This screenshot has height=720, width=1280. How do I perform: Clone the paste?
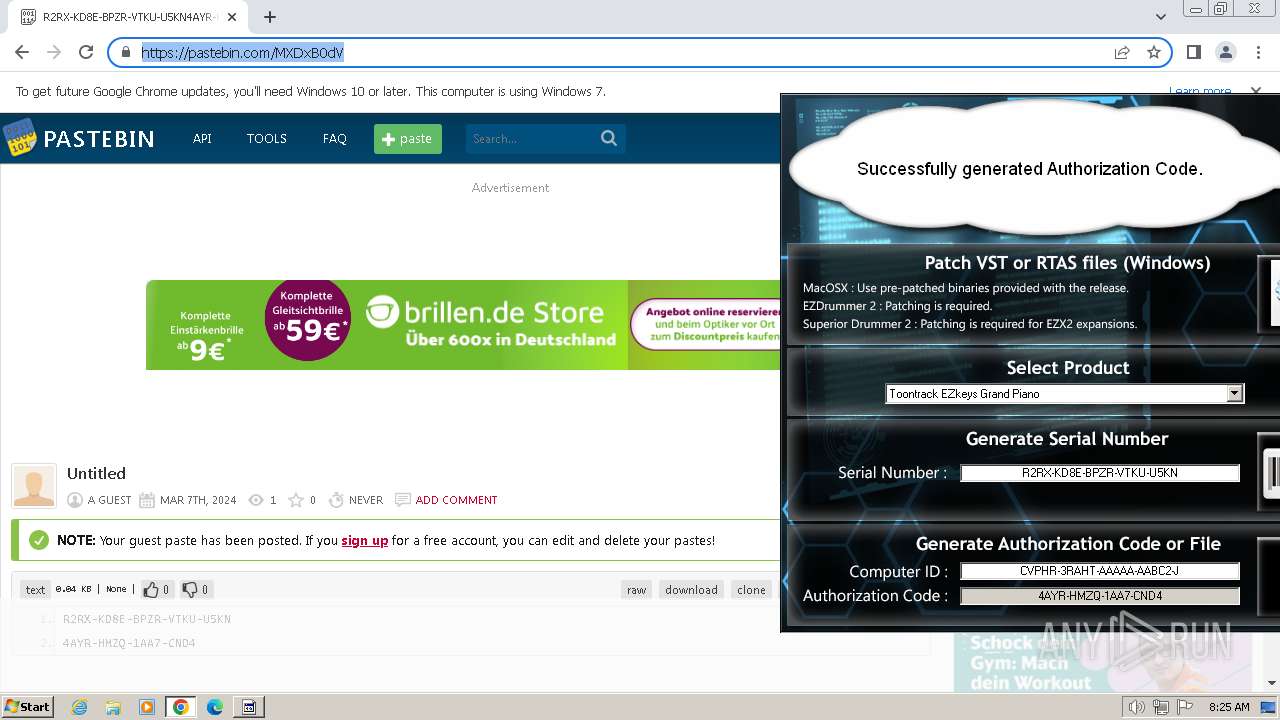(751, 589)
